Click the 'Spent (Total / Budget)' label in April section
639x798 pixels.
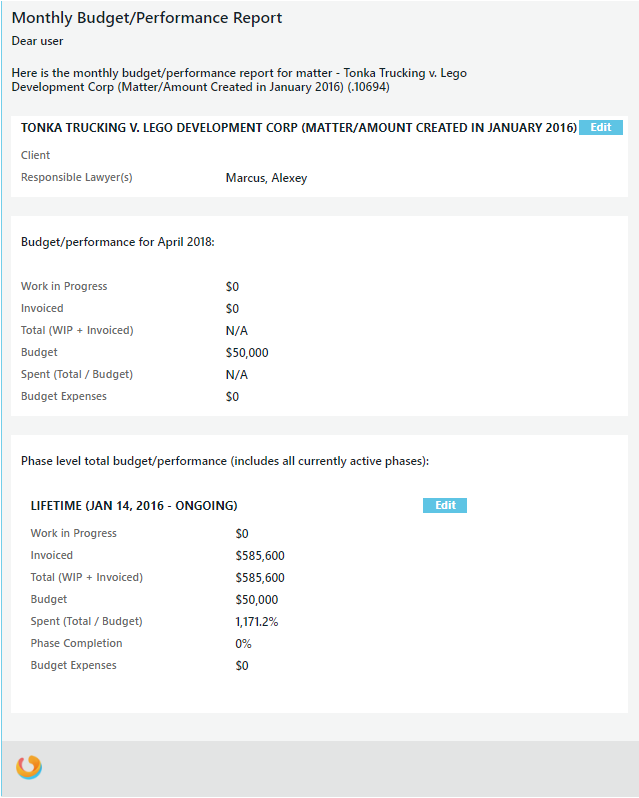[x=77, y=375]
